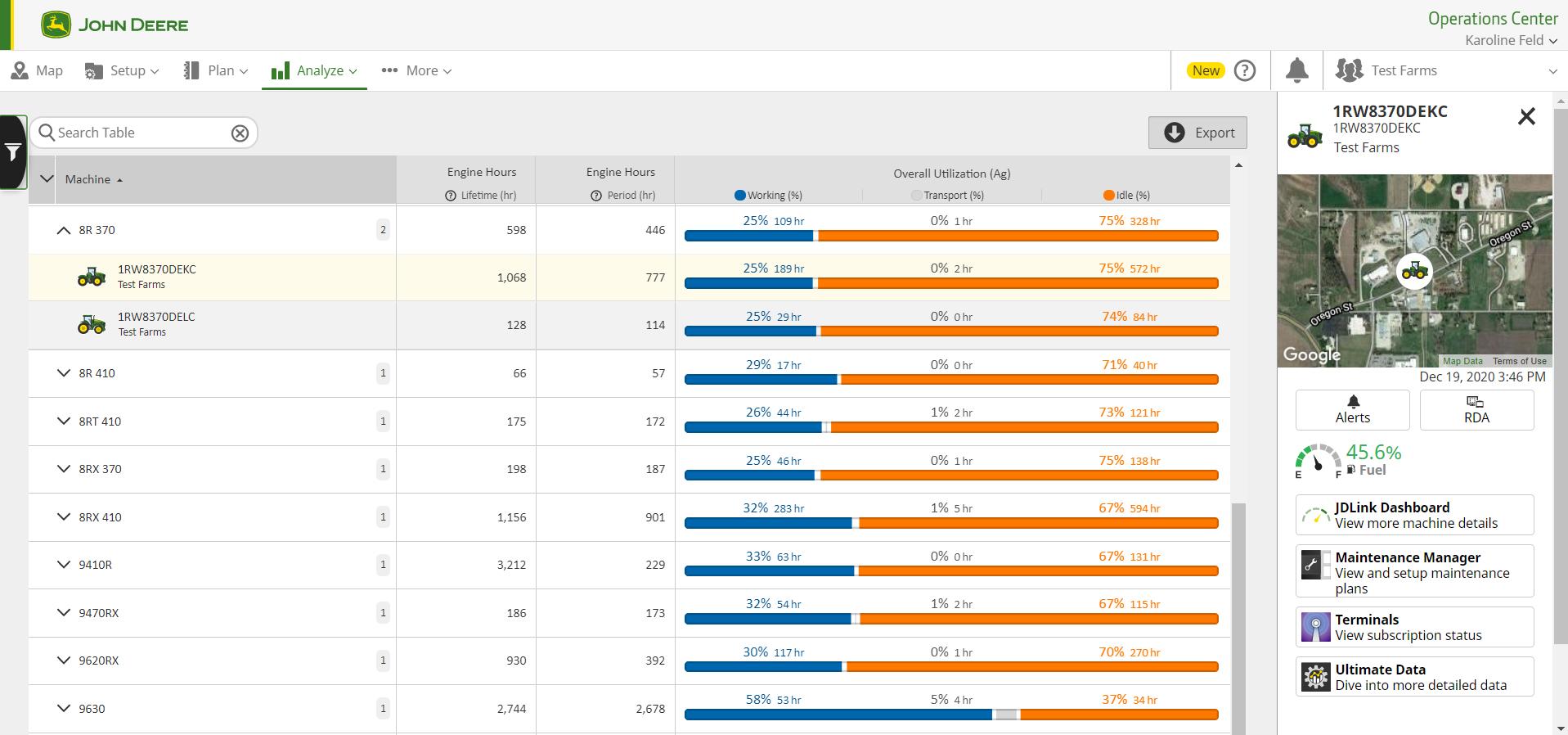Viewport: 1568px width, 735px height.
Task: Open notifications bell icon
Action: point(1297,70)
